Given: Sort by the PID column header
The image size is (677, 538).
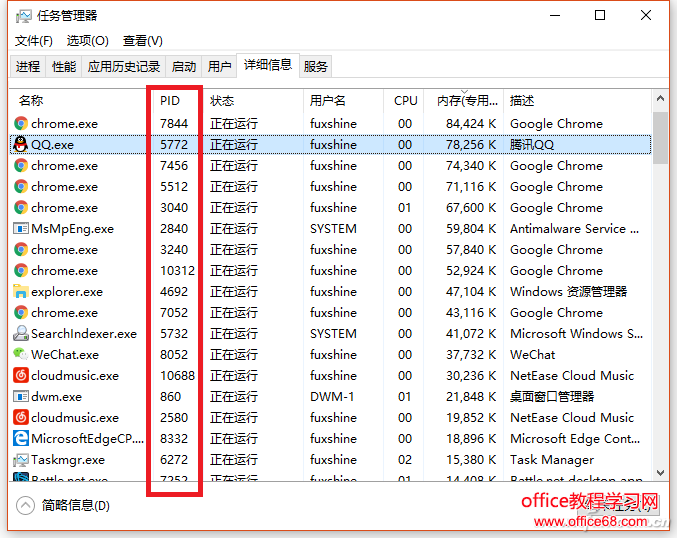Looking at the screenshot, I should click(177, 101).
